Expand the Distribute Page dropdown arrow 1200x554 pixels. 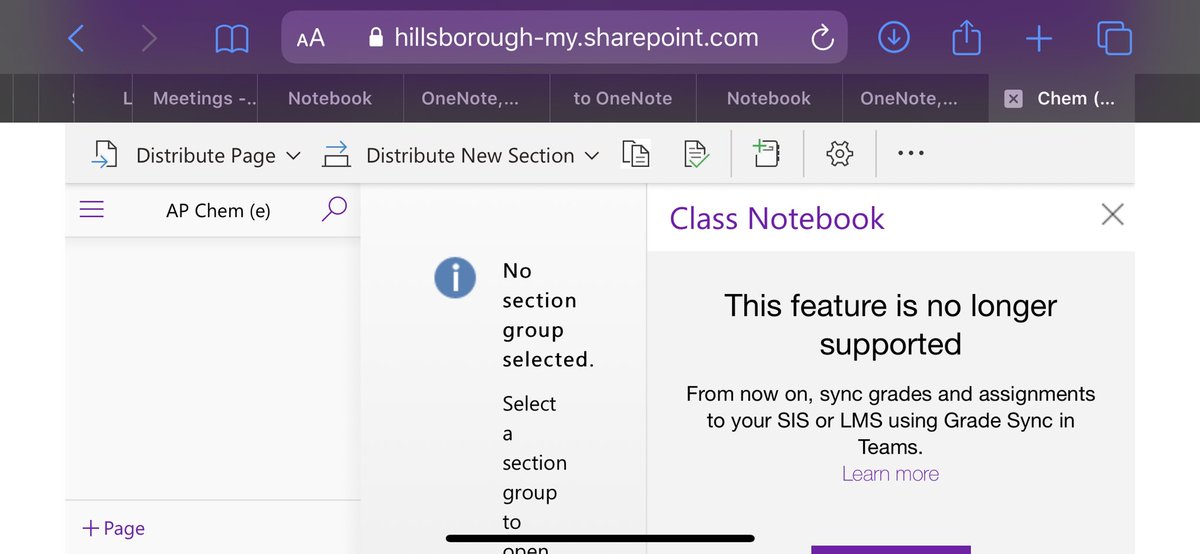tap(293, 156)
